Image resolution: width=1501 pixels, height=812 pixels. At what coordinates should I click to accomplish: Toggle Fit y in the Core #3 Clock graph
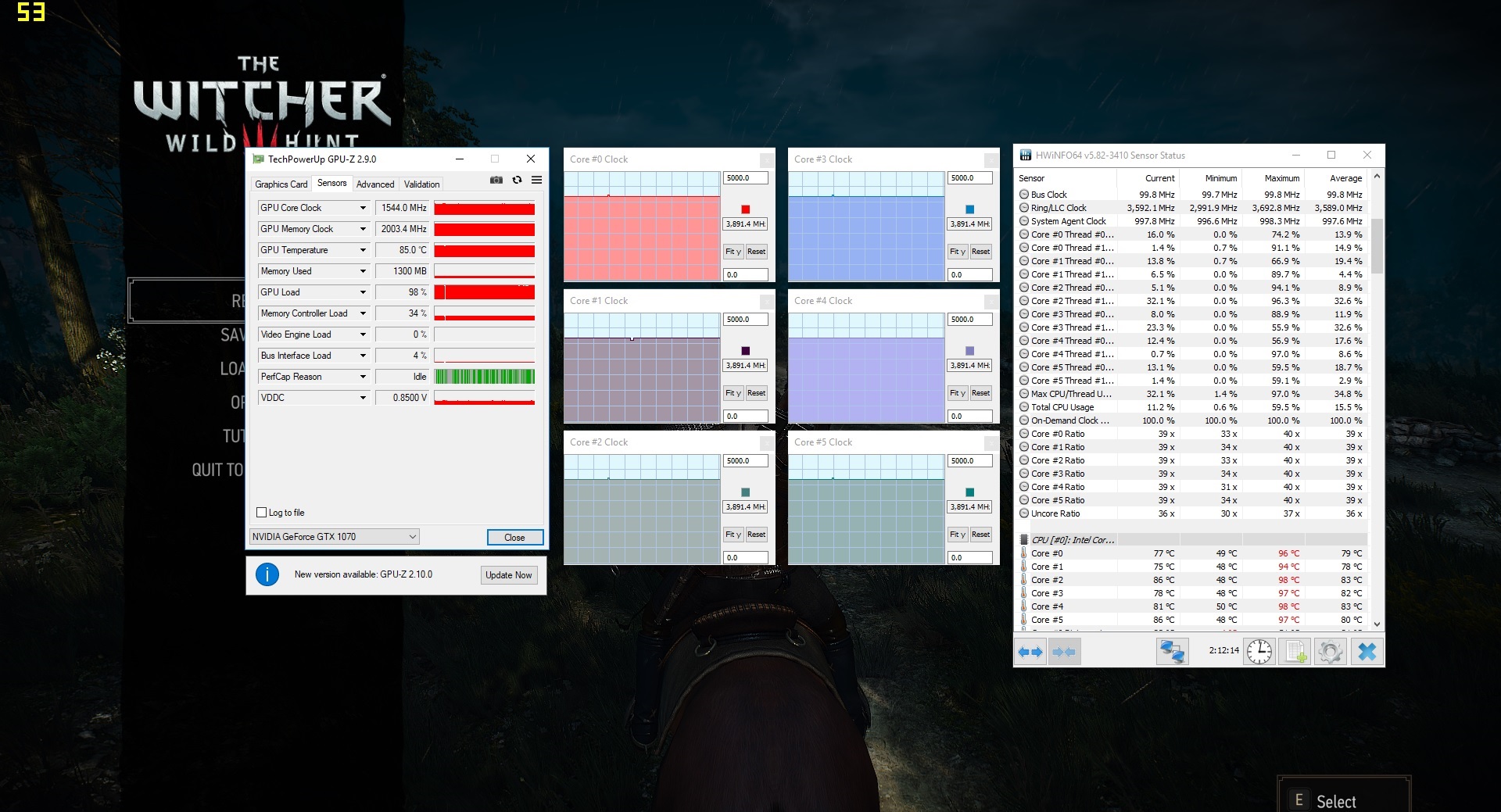tap(957, 252)
